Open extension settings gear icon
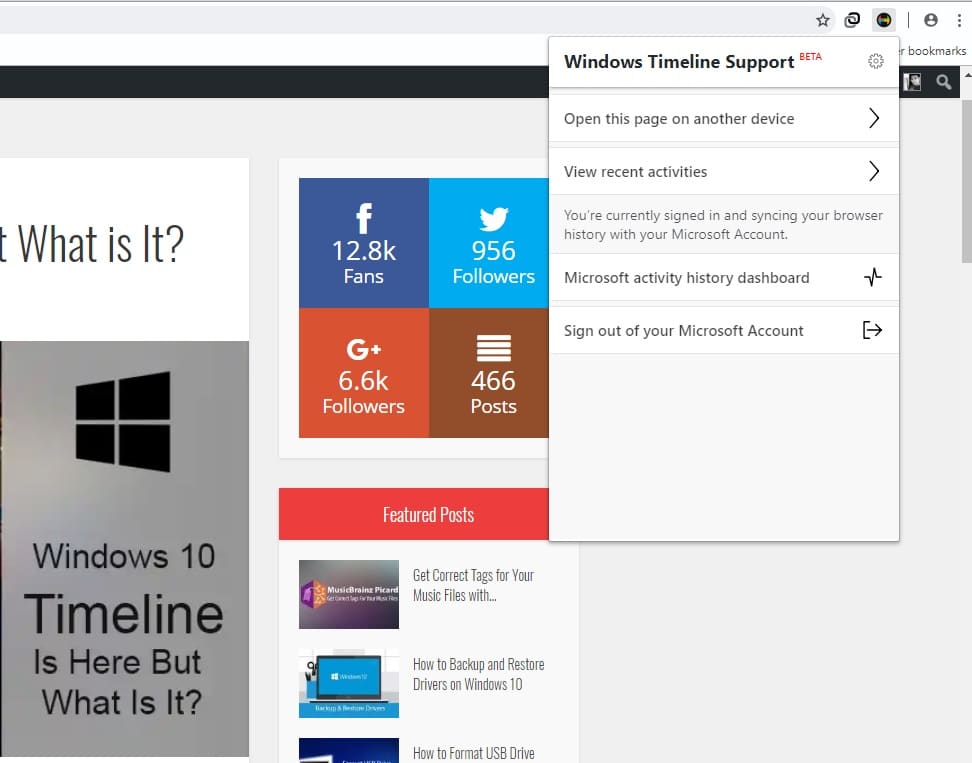The image size is (972, 763). 875,61
